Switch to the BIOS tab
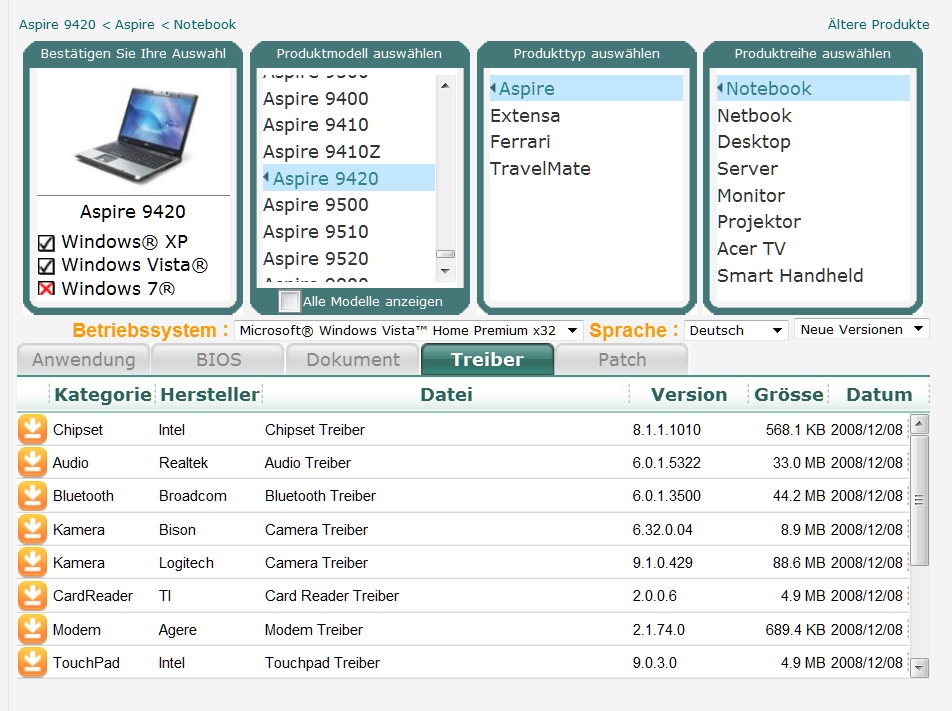The height and width of the screenshot is (711, 952). (219, 359)
